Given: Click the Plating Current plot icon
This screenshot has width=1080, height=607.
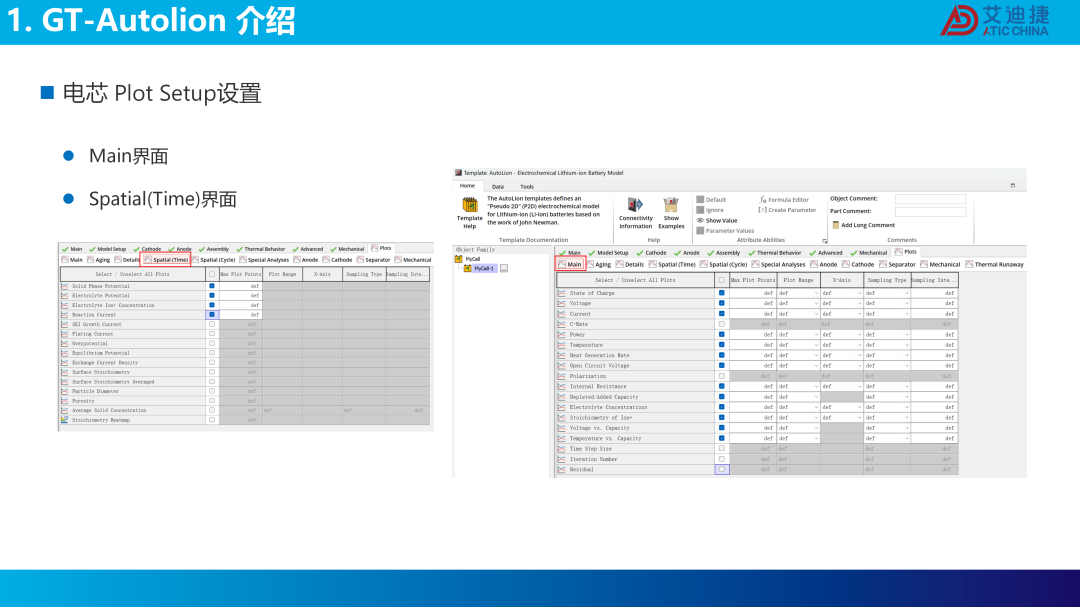Looking at the screenshot, I should [x=65, y=333].
